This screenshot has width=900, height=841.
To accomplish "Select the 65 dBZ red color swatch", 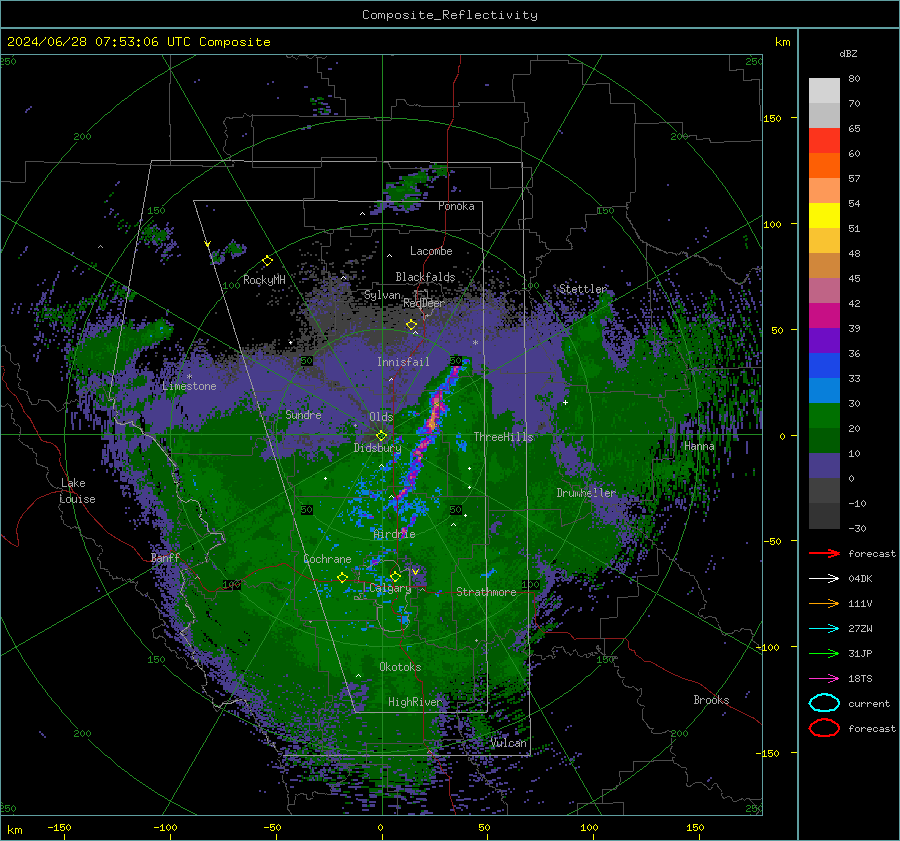I will coord(824,141).
